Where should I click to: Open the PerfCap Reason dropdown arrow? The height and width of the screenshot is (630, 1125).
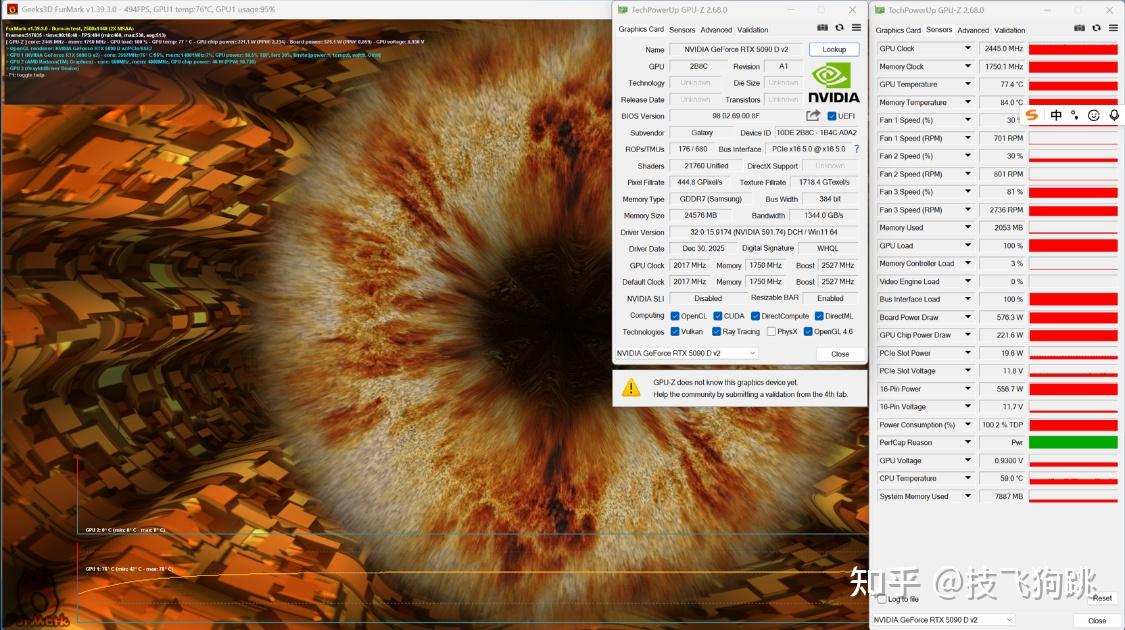(x=968, y=443)
